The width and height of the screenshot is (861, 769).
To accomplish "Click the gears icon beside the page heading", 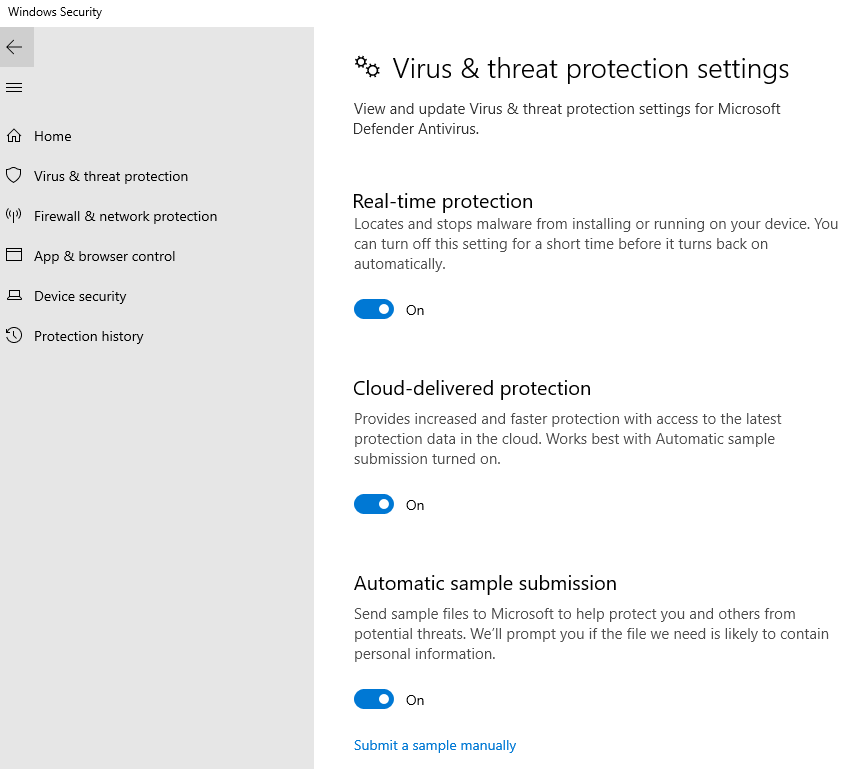I will [367, 67].
